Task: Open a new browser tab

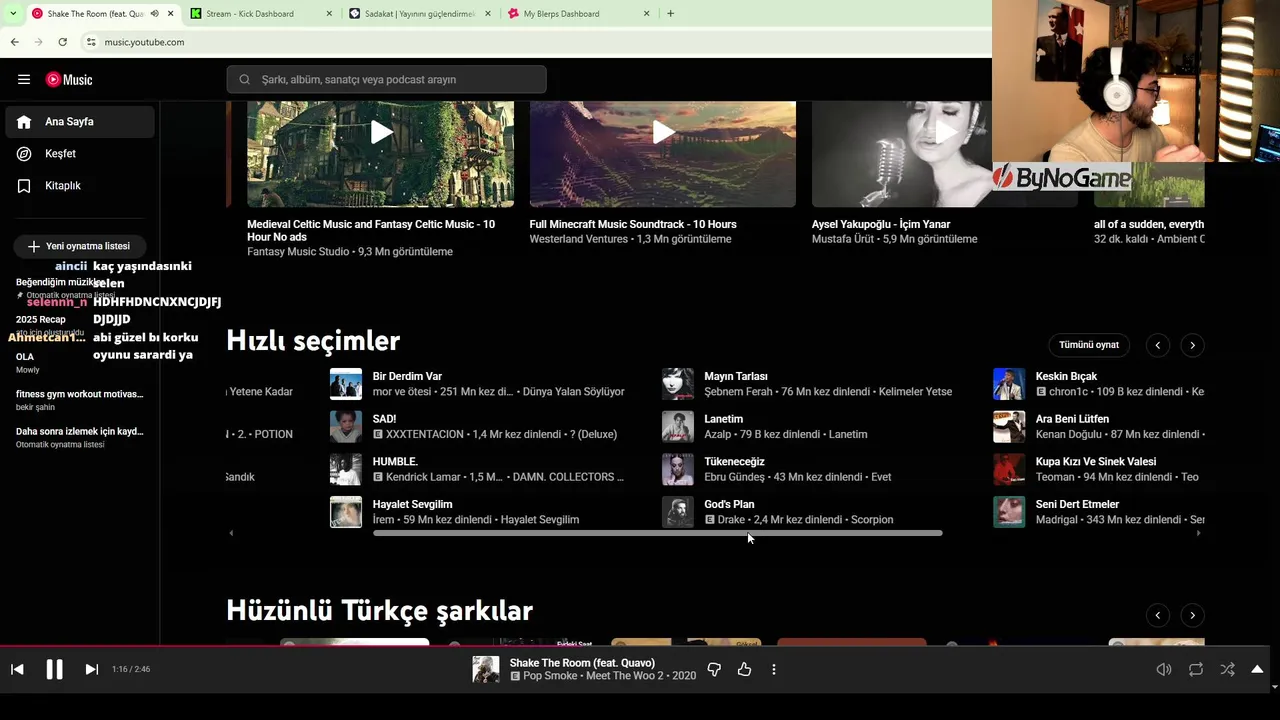Action: coord(670,13)
